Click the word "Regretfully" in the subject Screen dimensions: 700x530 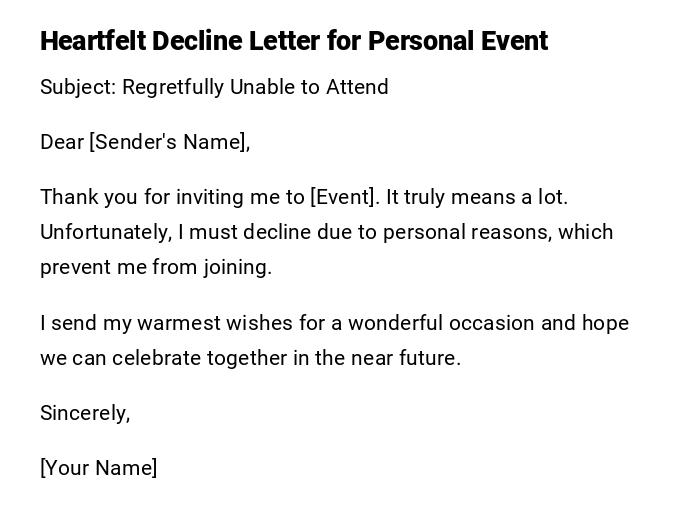tap(174, 87)
